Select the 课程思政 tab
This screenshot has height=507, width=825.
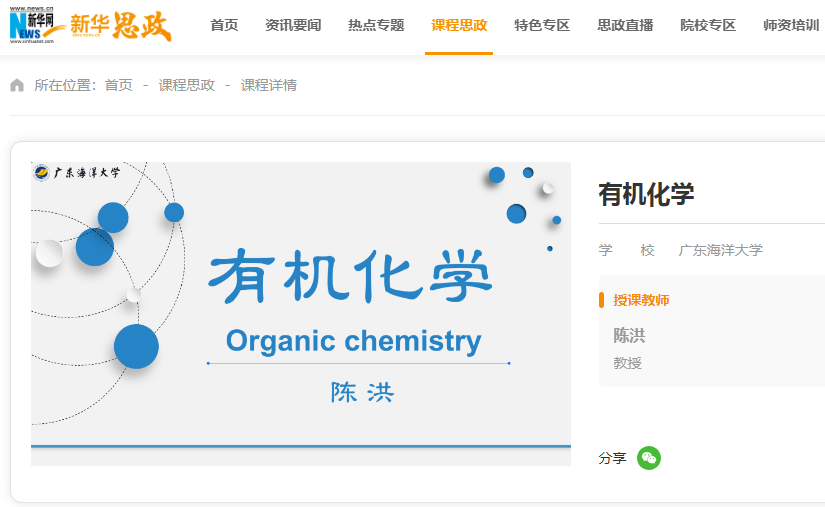click(x=459, y=25)
